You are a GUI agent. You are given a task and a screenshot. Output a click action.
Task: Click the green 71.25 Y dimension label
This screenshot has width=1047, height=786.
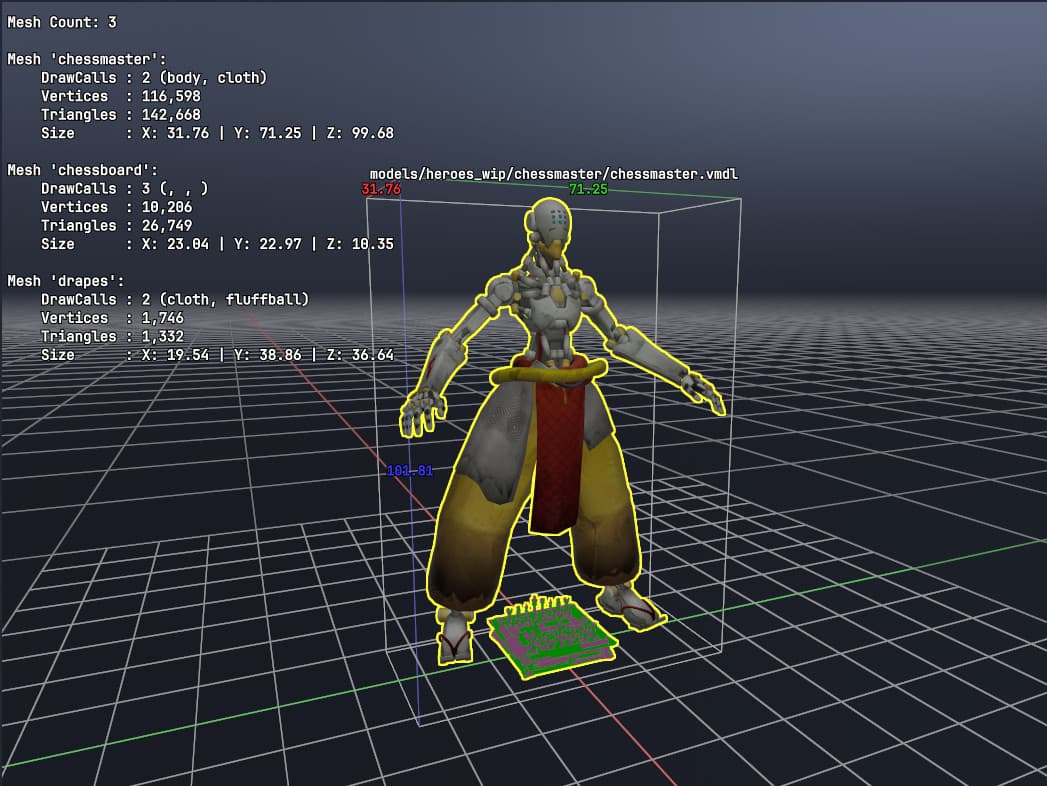[588, 189]
